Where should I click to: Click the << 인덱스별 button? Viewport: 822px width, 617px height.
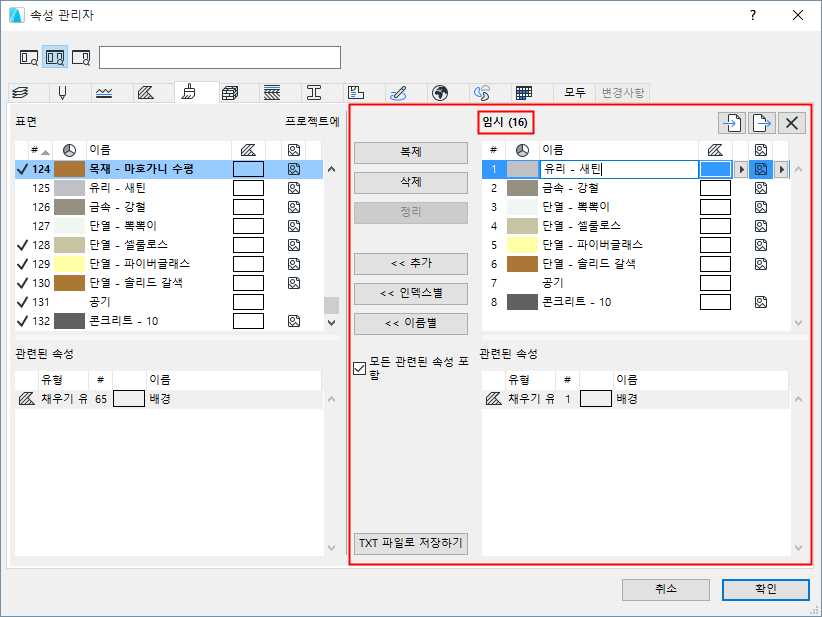pyautogui.click(x=411, y=294)
